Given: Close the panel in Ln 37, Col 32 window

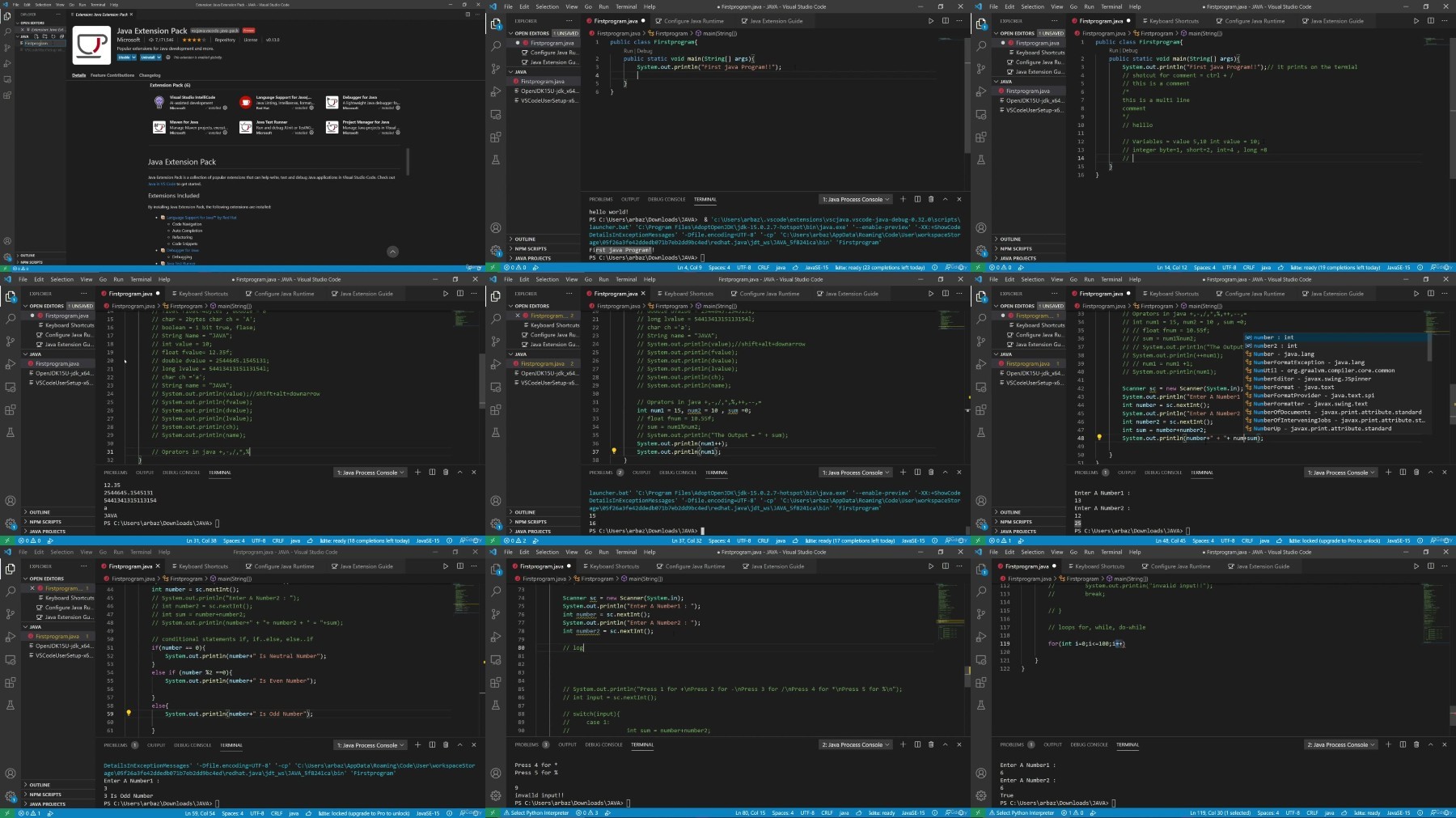Looking at the screenshot, I should pos(959,473).
